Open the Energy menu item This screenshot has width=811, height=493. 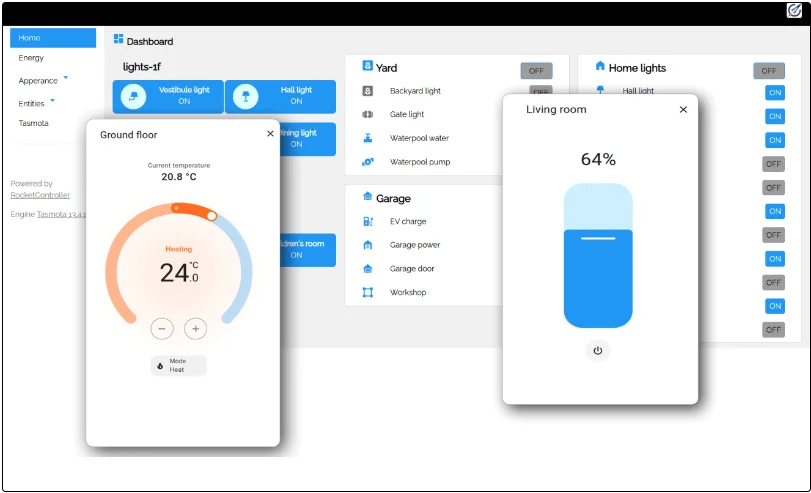click(x=31, y=58)
